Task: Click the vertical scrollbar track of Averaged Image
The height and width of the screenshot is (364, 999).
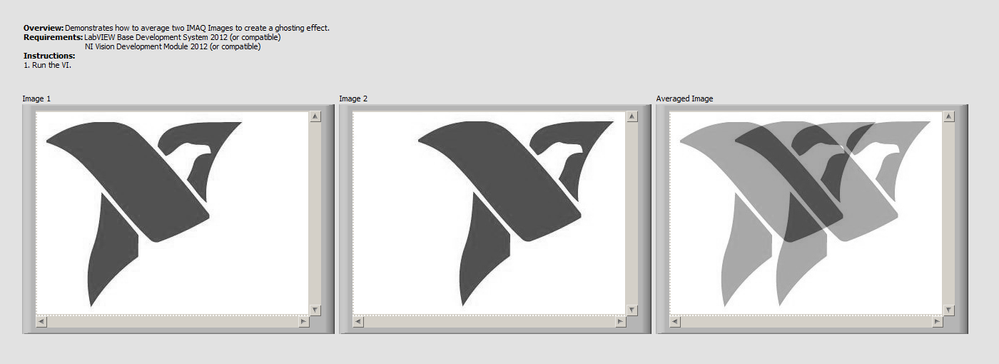Action: point(948,213)
